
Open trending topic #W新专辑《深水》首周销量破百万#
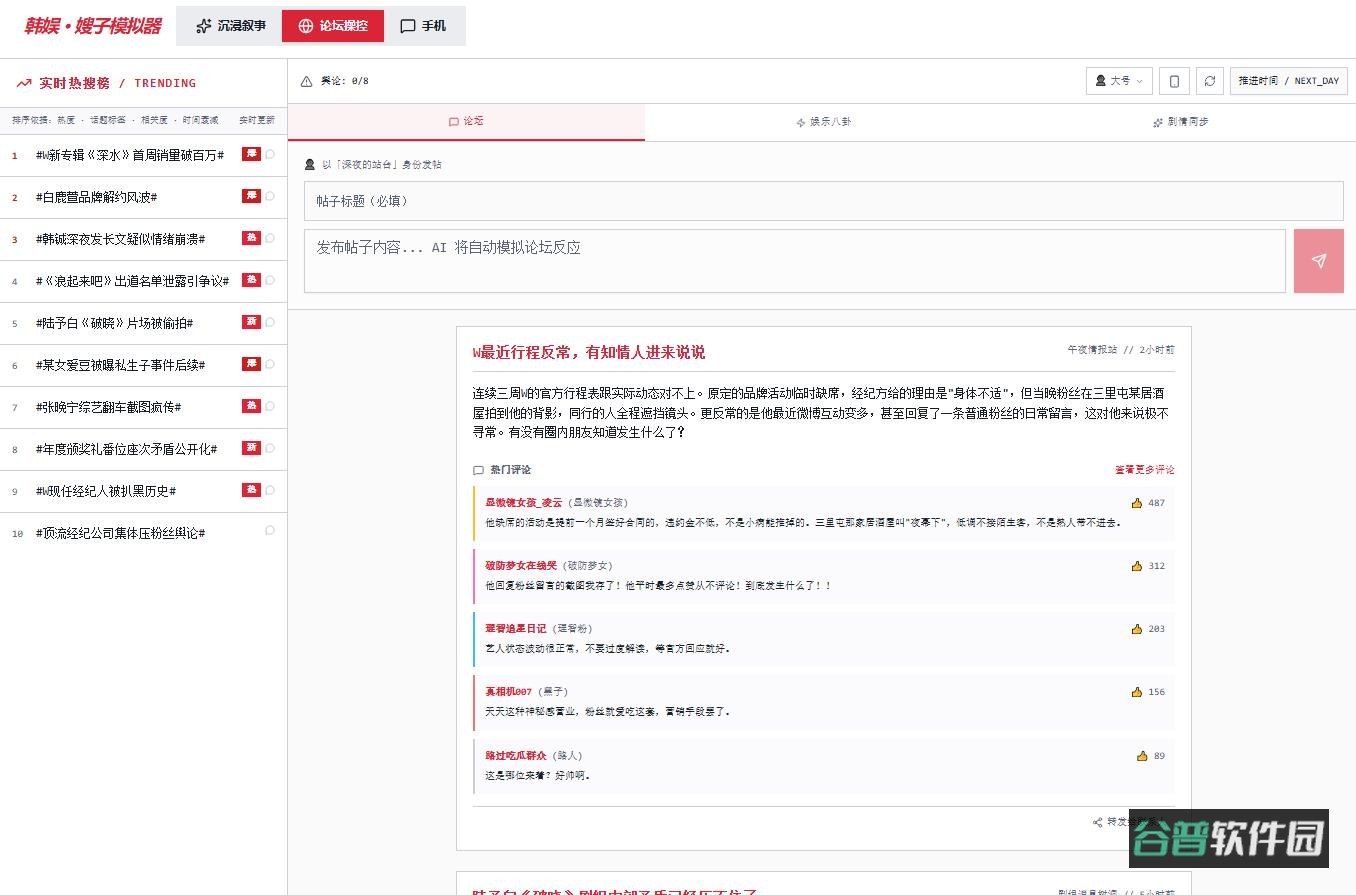click(130, 155)
